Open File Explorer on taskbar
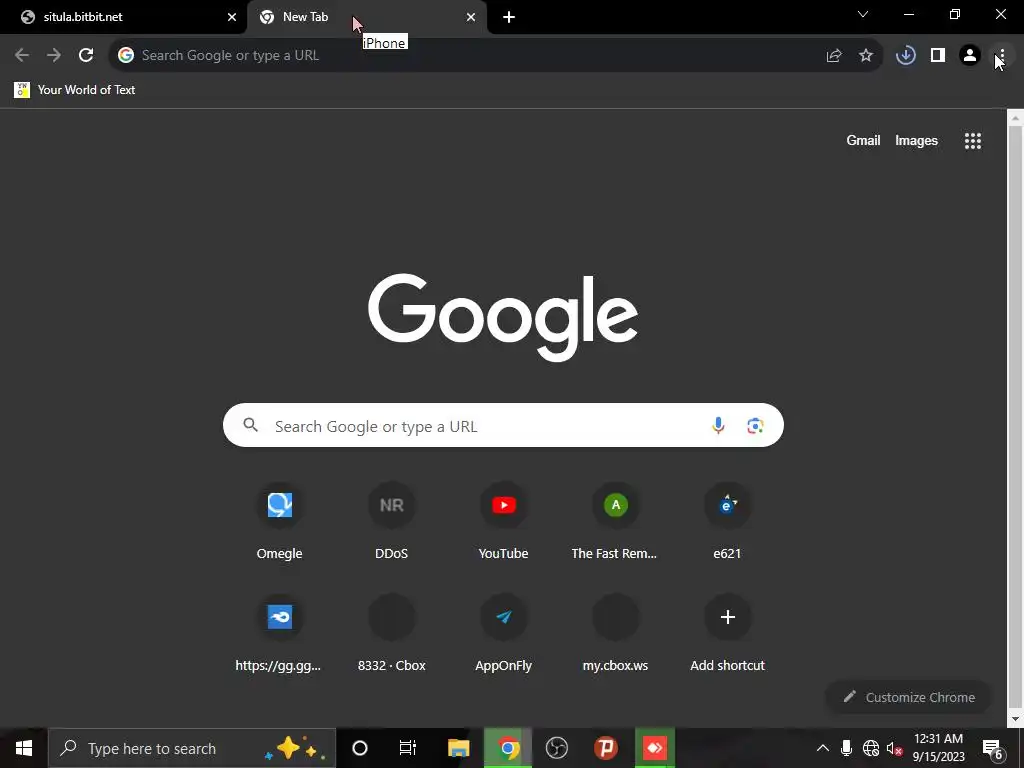Screen dimensions: 1024x768 coord(458,748)
